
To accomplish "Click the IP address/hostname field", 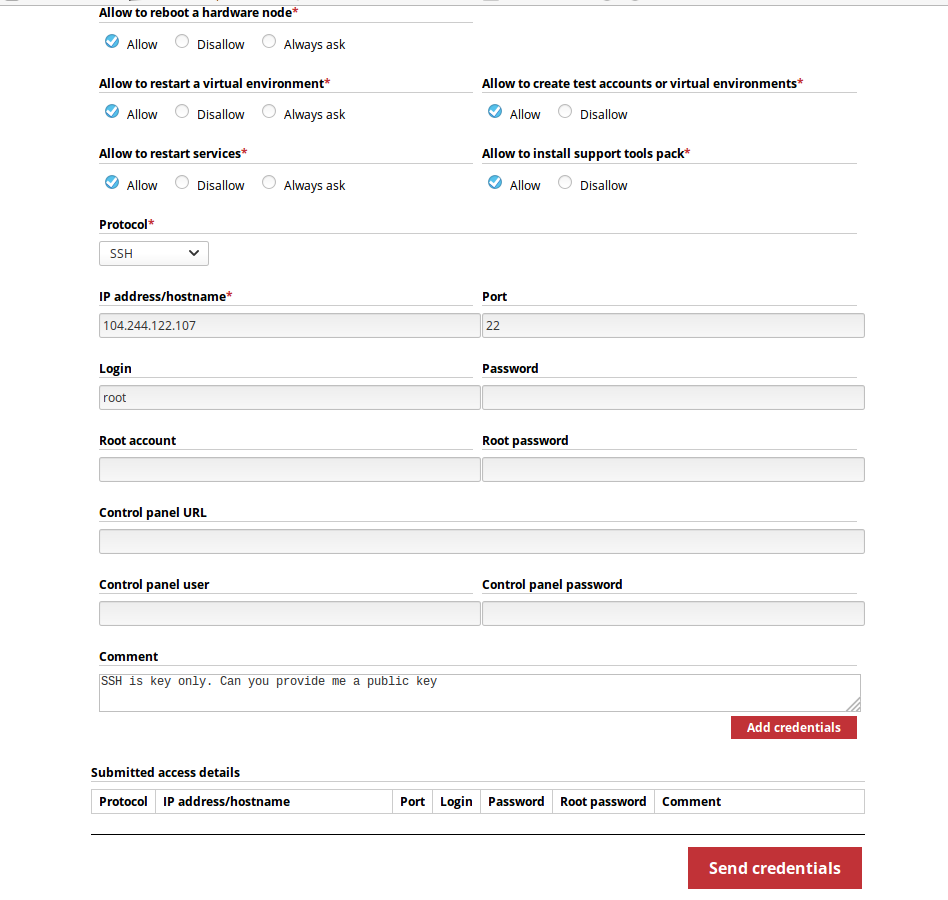I will [x=289, y=326].
